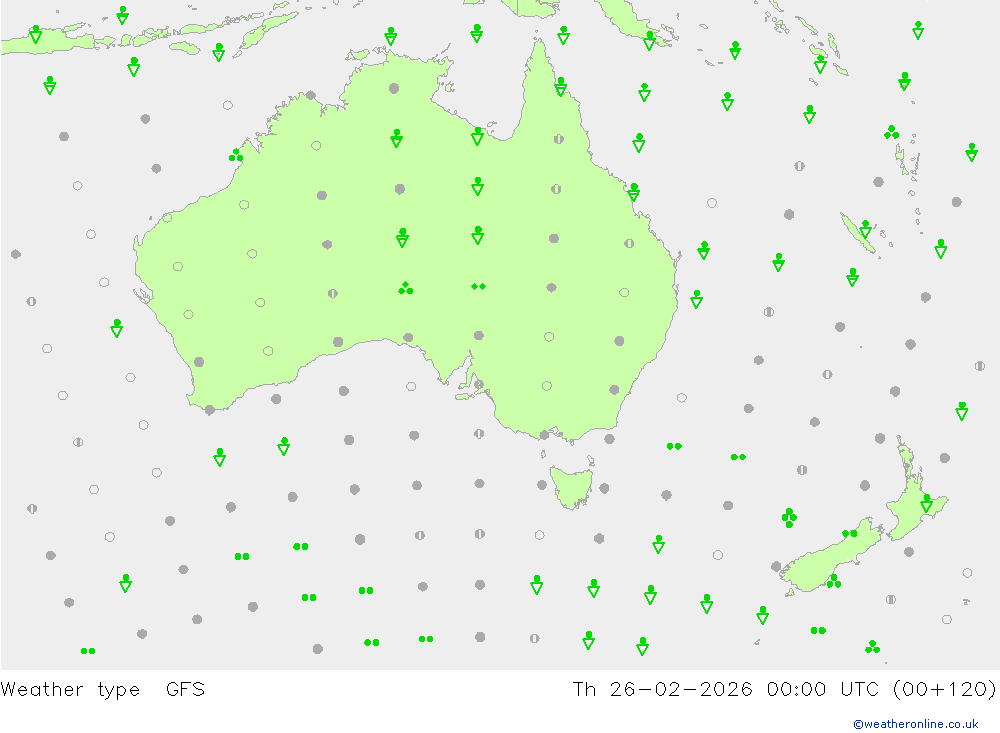Image resolution: width=1000 pixels, height=733 pixels.
Task: Click the diamond-topped triple symbol in central Australia
Action: [406, 288]
